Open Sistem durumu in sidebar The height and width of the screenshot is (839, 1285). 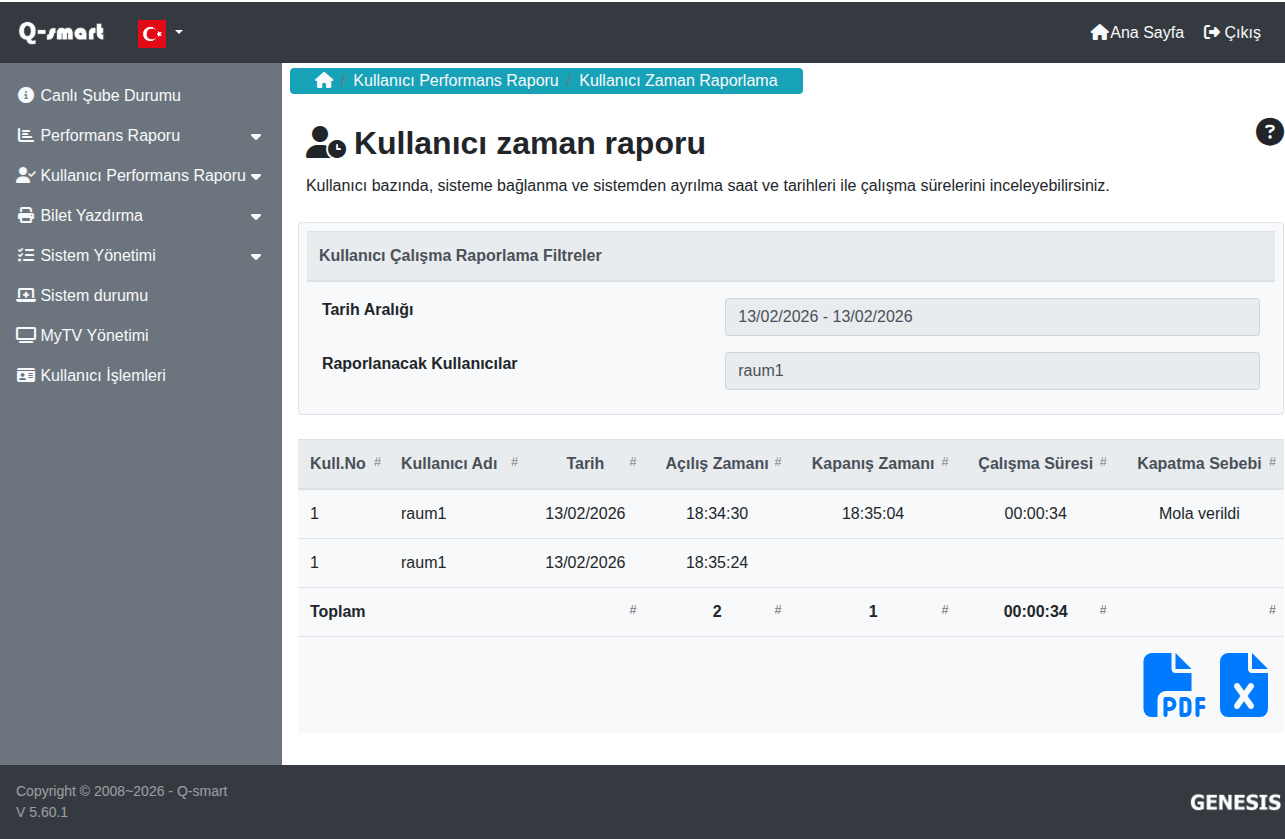[94, 296]
